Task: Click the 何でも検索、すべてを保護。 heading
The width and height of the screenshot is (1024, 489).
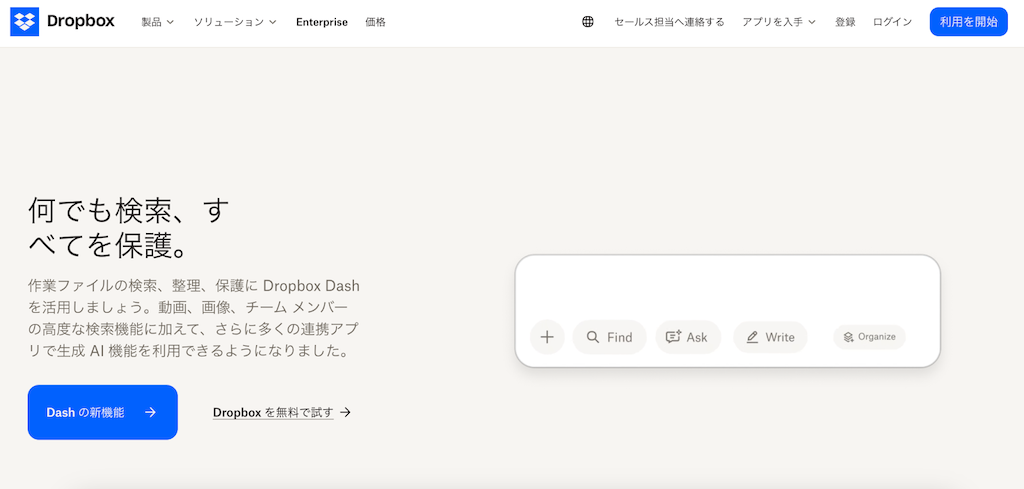Action: pos(129,228)
